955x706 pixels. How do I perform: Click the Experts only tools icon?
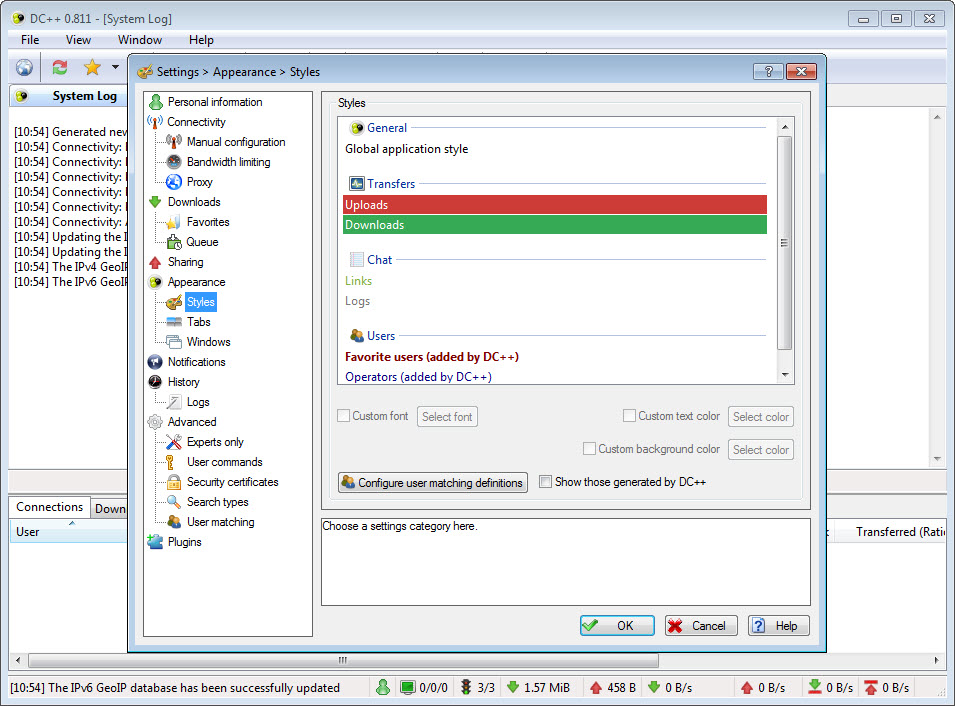[174, 442]
